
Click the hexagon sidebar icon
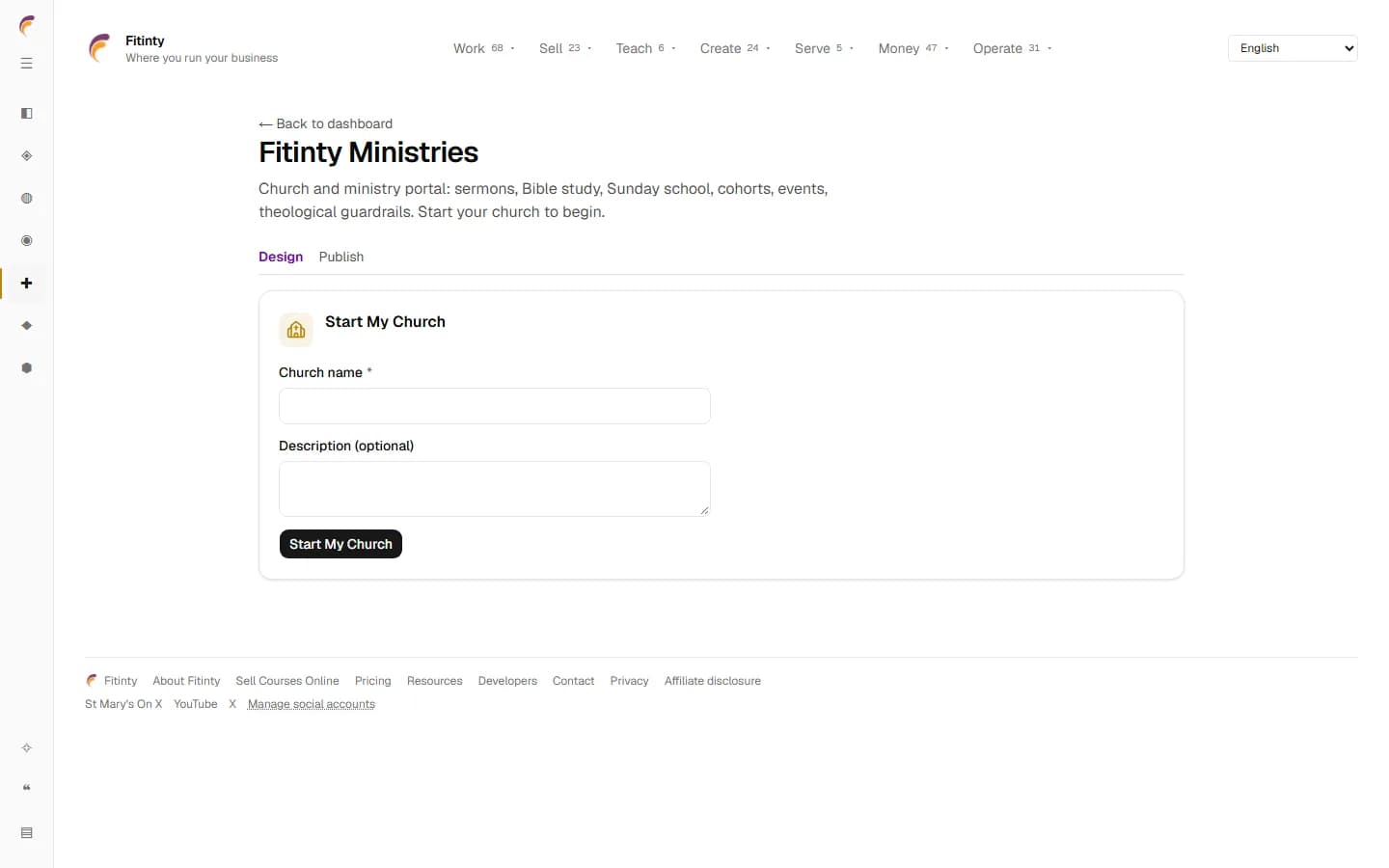[x=27, y=368]
